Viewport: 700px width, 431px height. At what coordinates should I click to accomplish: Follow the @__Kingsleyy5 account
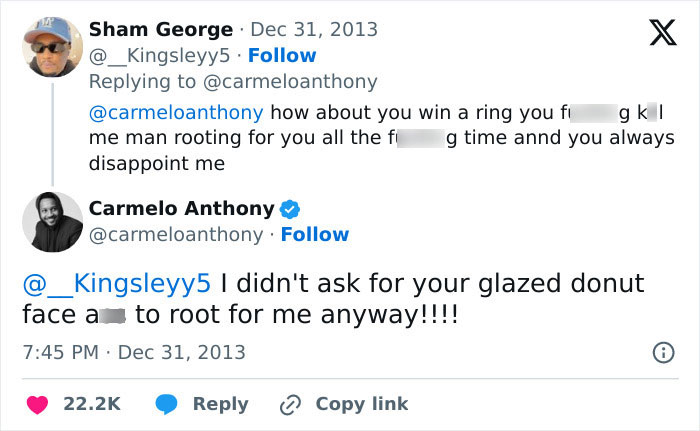pyautogui.click(x=282, y=55)
